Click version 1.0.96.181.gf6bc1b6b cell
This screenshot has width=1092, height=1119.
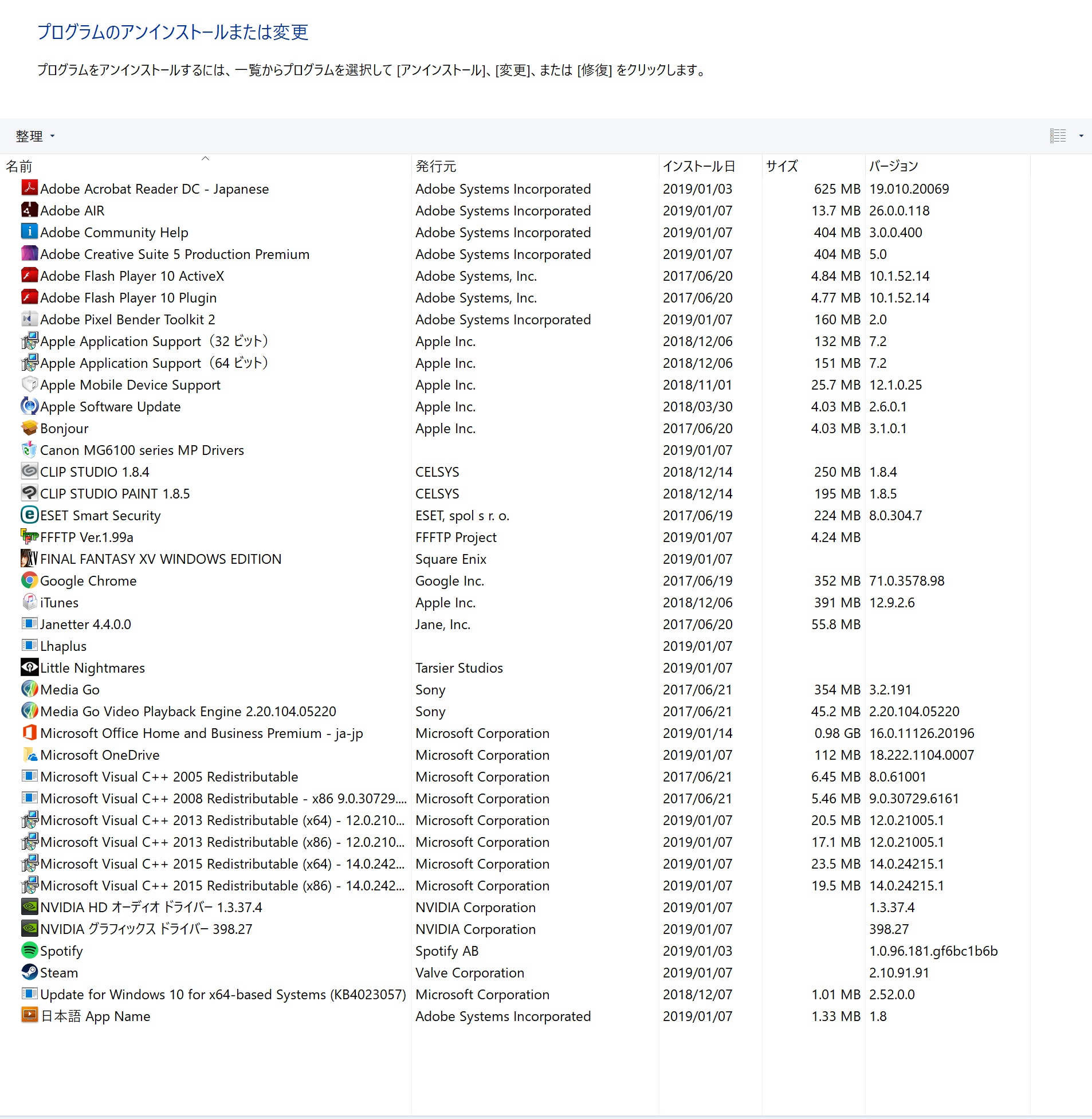point(933,951)
